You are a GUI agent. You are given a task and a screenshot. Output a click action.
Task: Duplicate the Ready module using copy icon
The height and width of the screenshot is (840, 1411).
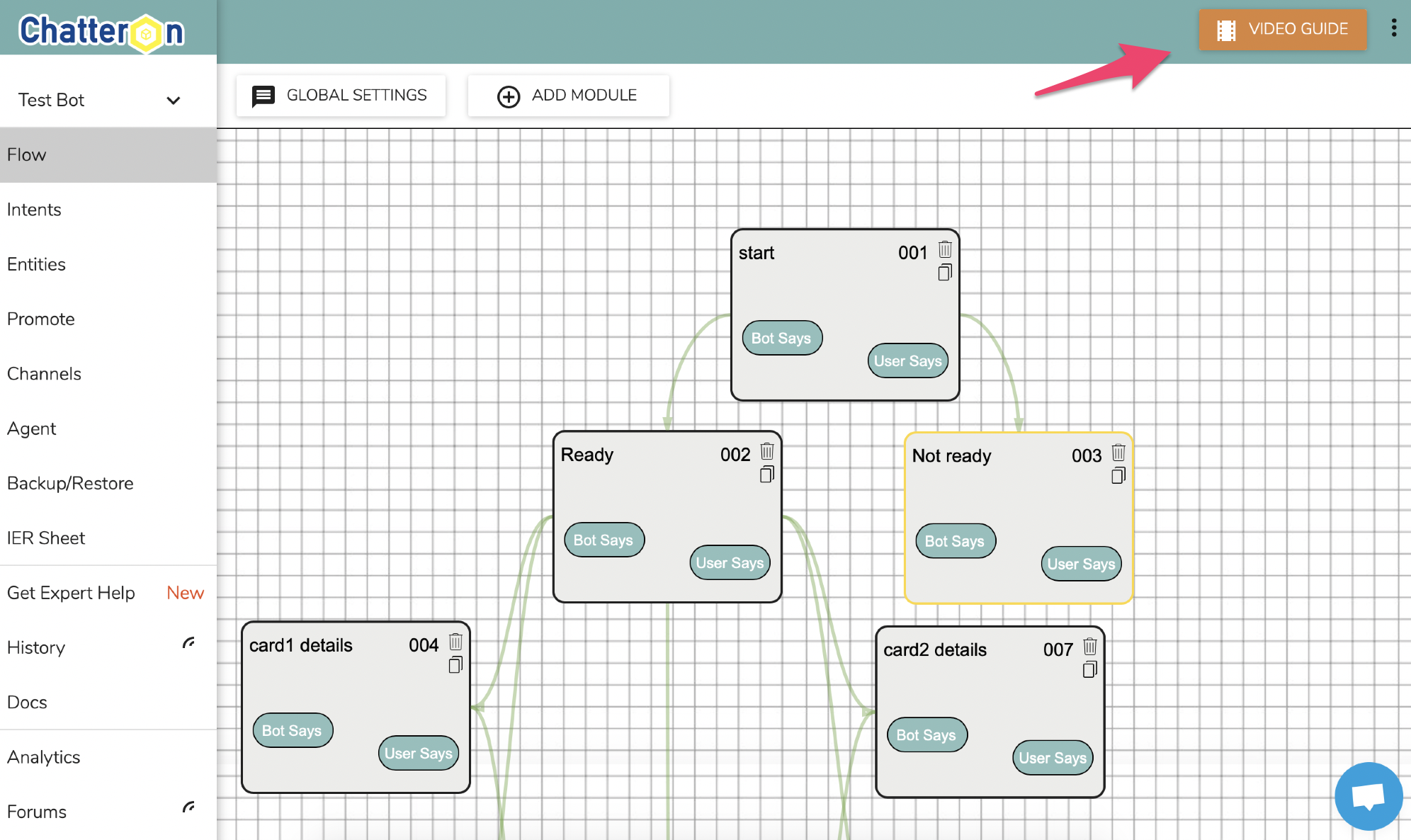coord(767,474)
